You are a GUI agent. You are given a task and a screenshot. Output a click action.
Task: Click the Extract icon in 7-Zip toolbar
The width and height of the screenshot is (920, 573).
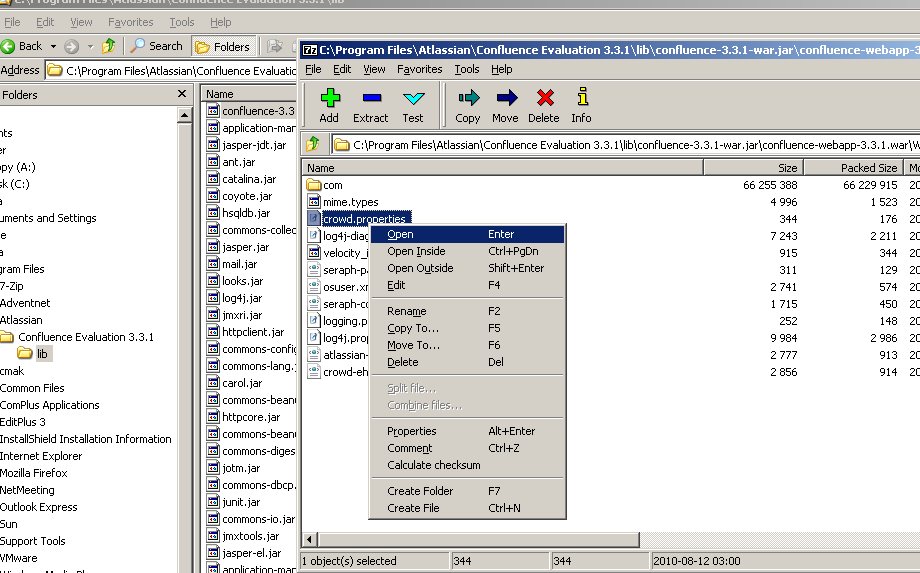point(371,98)
